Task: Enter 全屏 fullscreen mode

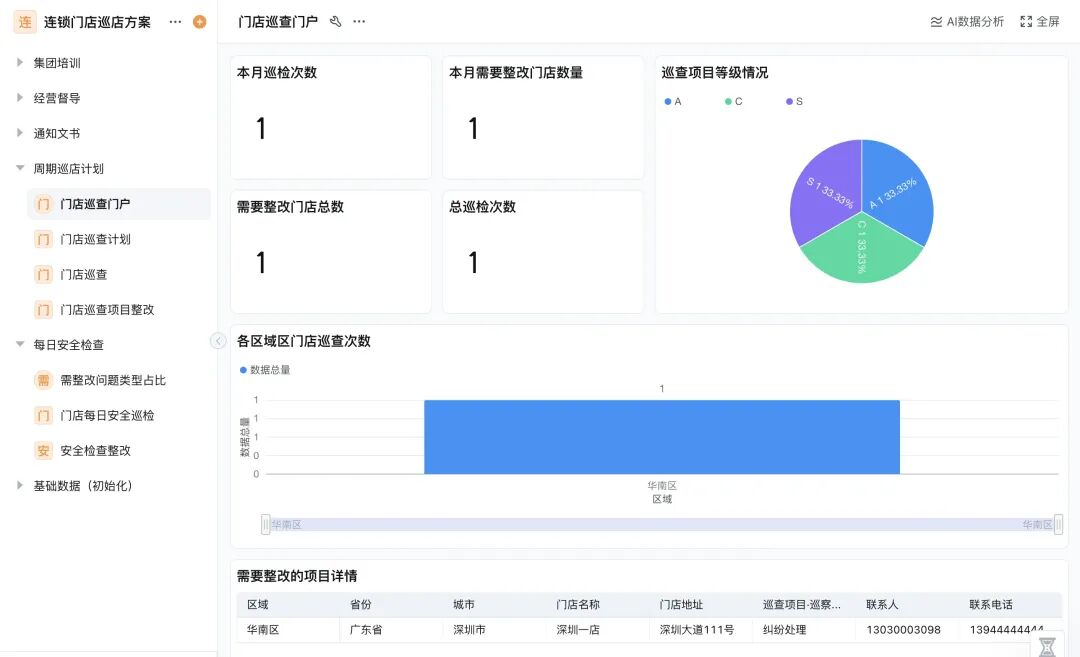Action: pyautogui.click(x=1040, y=21)
